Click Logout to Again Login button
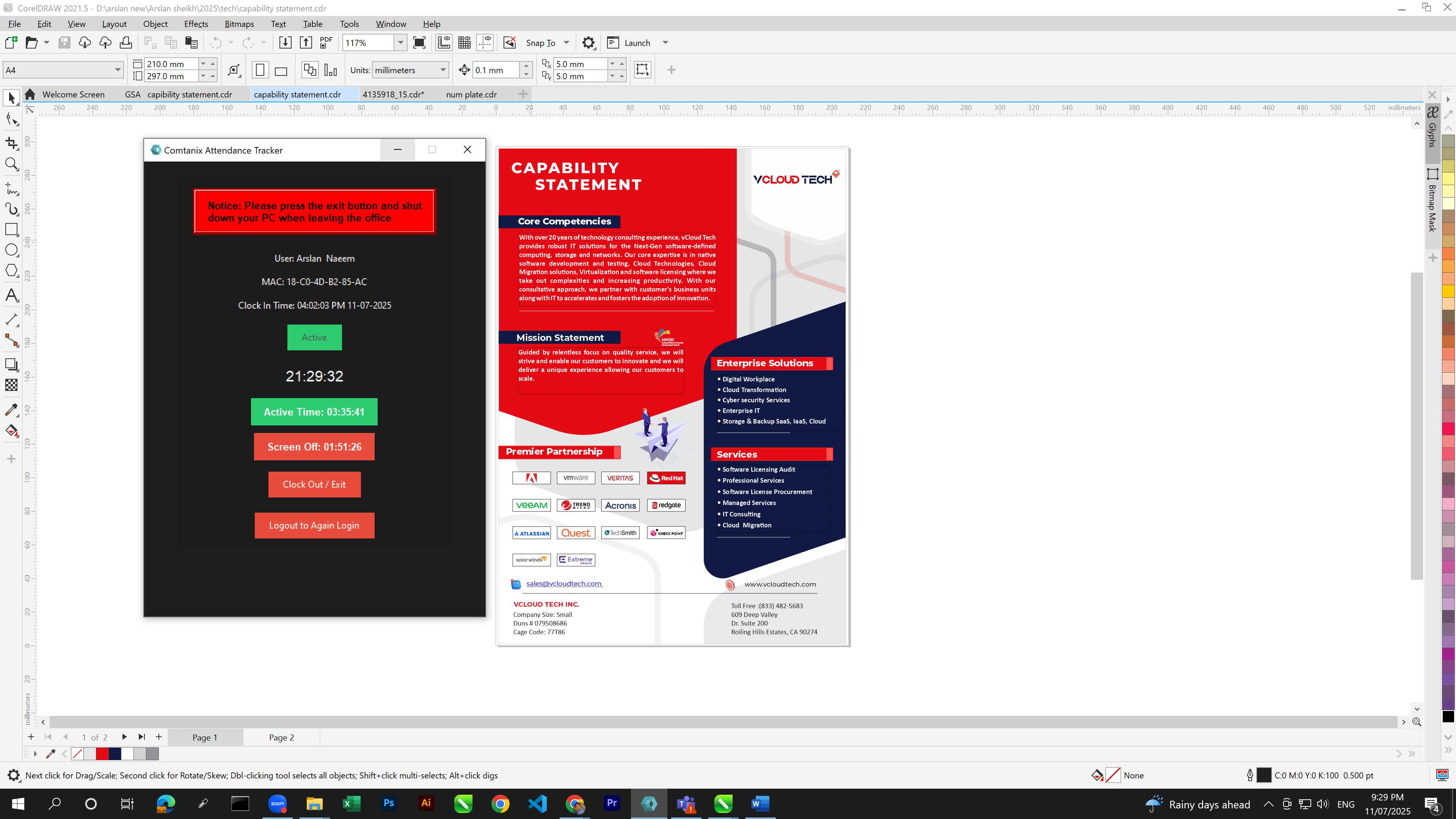The height and width of the screenshot is (819, 1456). coord(314,526)
